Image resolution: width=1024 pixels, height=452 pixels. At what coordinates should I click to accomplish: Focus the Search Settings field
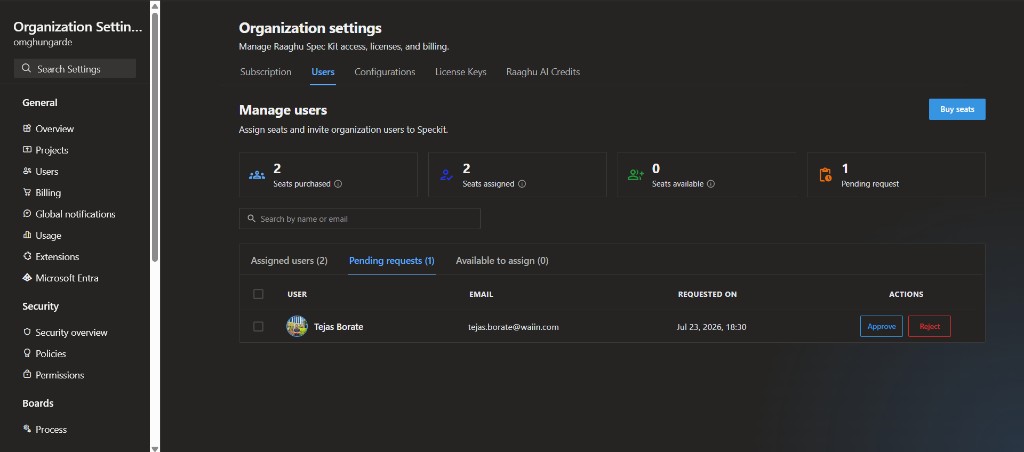click(75, 69)
